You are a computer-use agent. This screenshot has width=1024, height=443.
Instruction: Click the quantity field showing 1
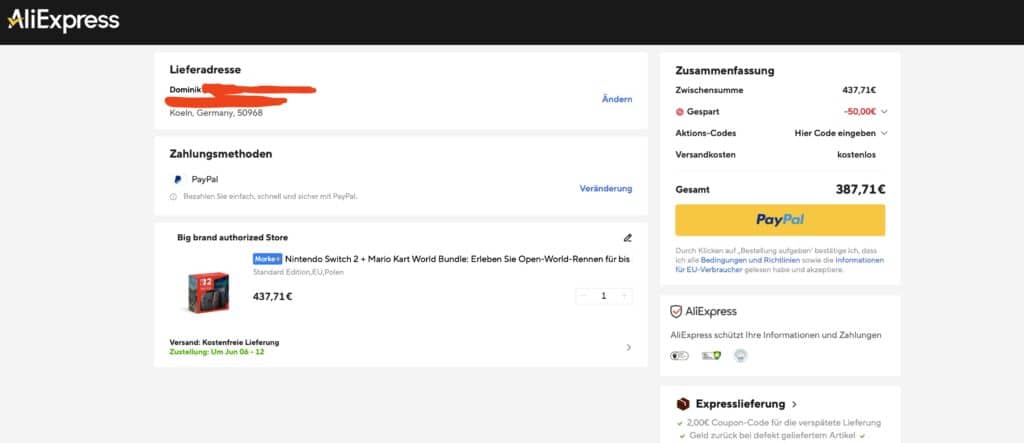603,296
